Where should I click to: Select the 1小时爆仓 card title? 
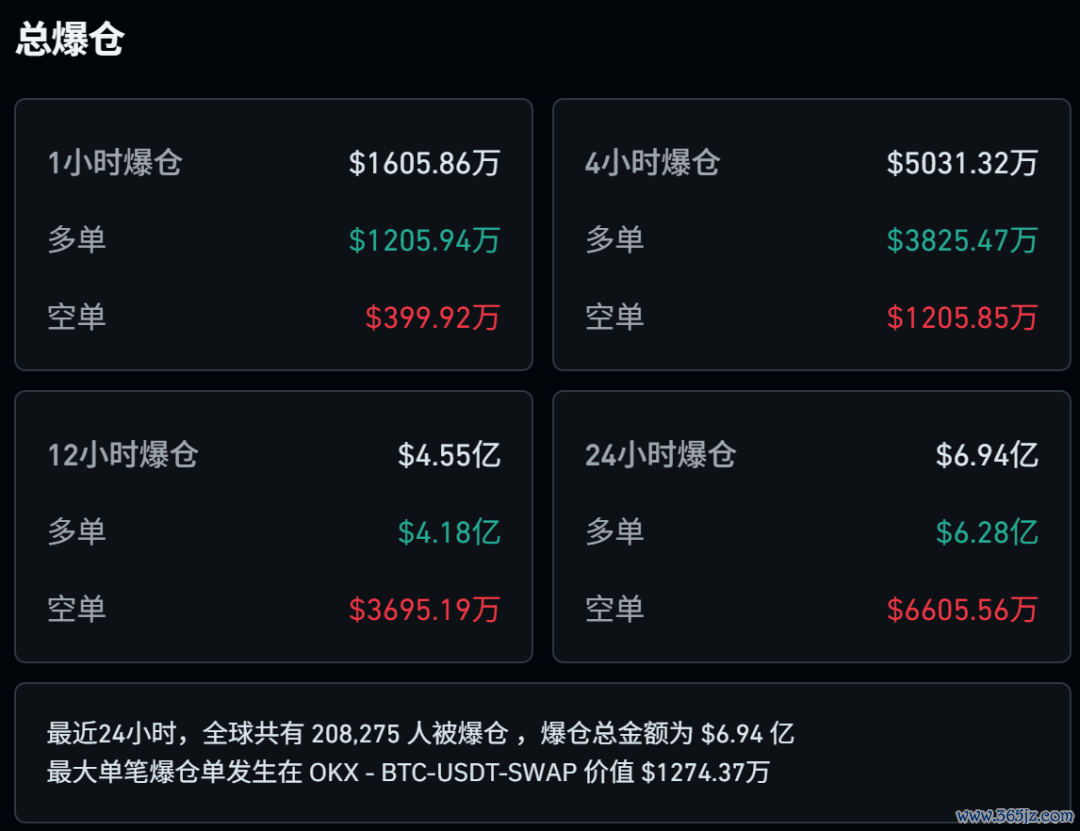tap(115, 163)
